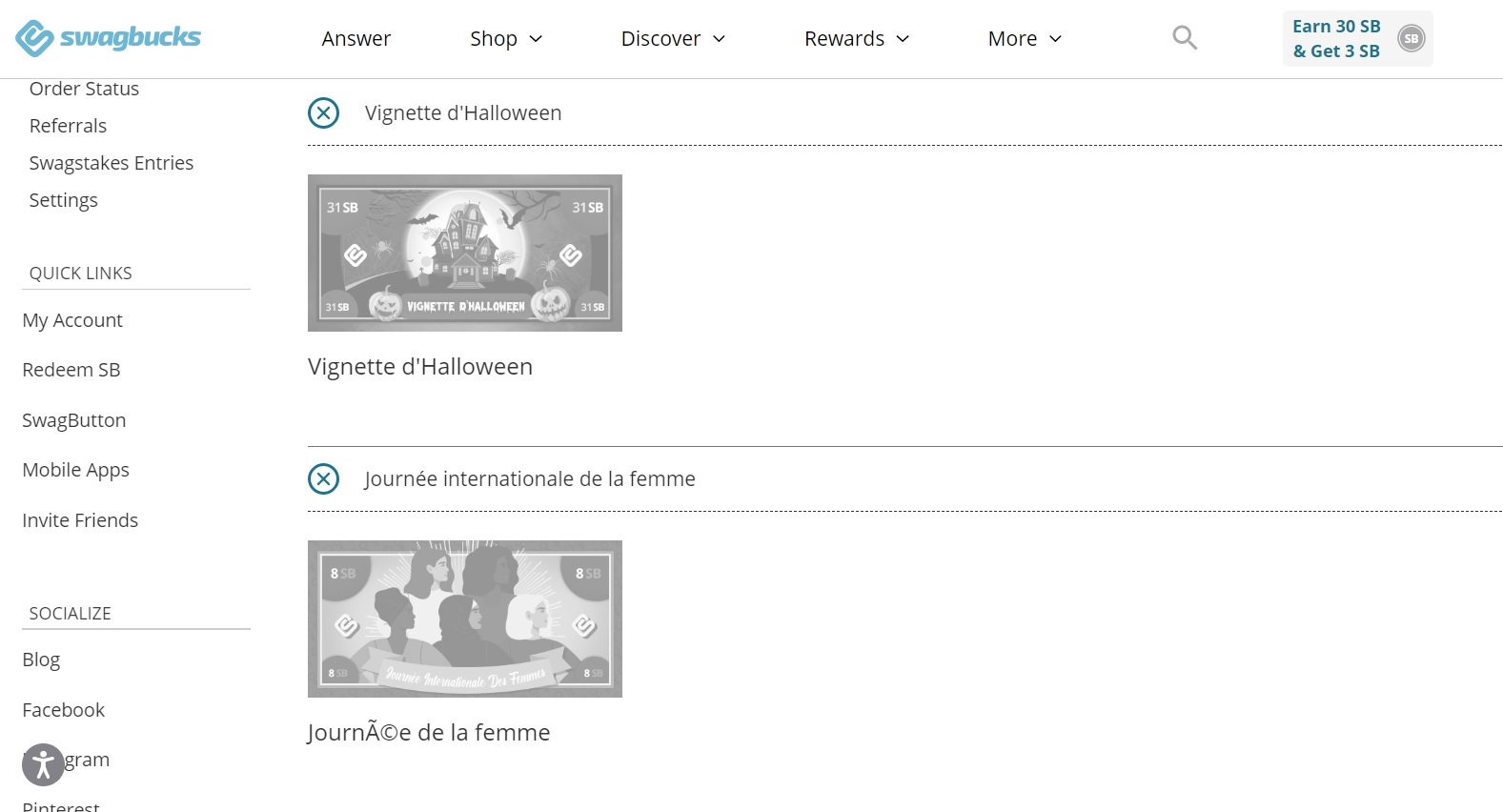This screenshot has height=812, width=1503.
Task: Select the Halloween 31 SB bill thumbnail
Action: pyautogui.click(x=464, y=254)
